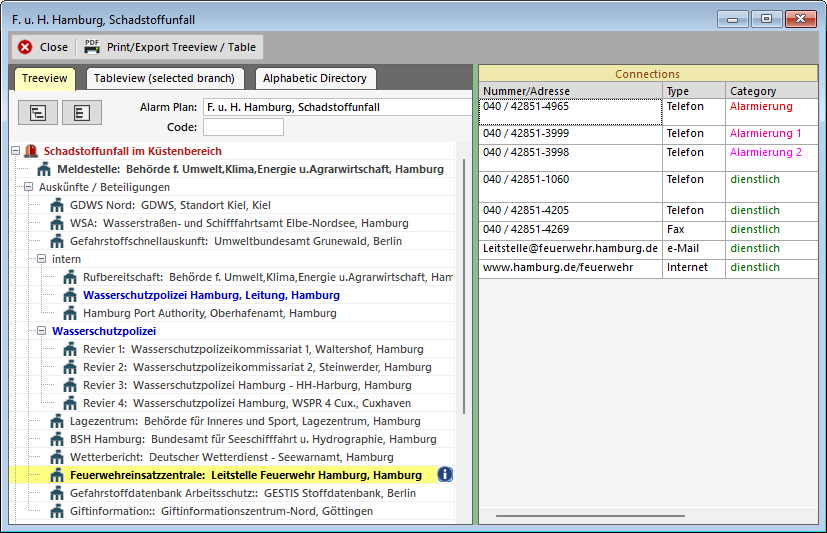Click the collapse tree icon button
This screenshot has height=533, width=827.
[x=82, y=112]
